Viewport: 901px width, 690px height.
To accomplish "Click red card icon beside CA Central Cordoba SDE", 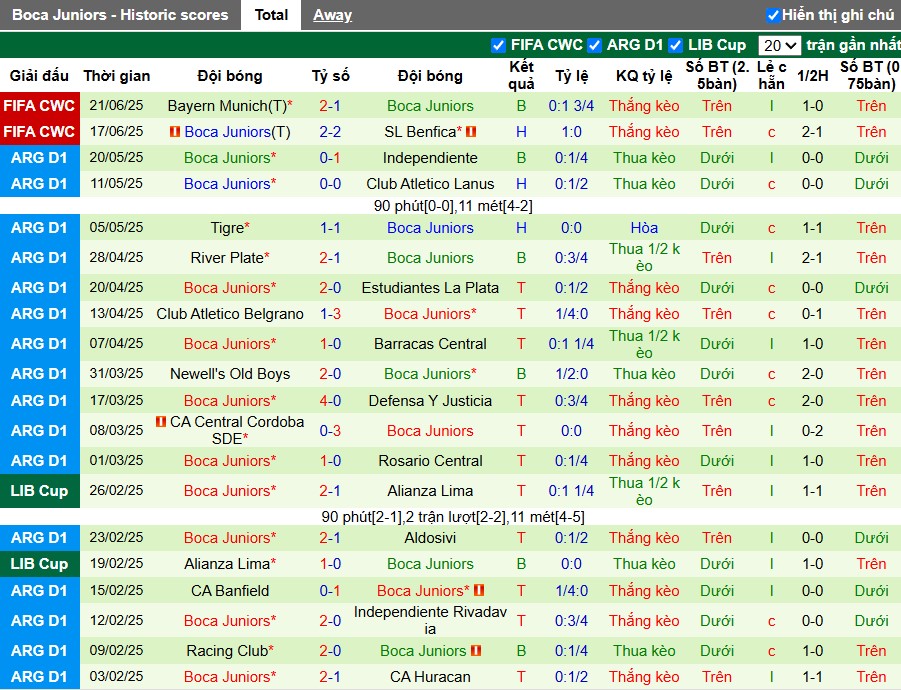I will pyautogui.click(x=161, y=422).
